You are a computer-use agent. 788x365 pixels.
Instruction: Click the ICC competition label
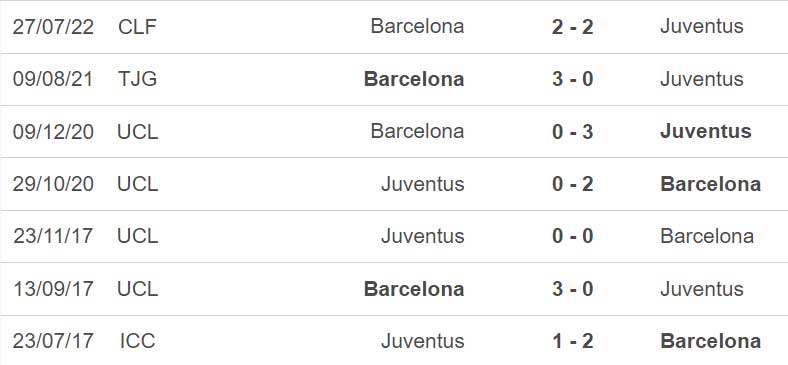pyautogui.click(x=138, y=341)
